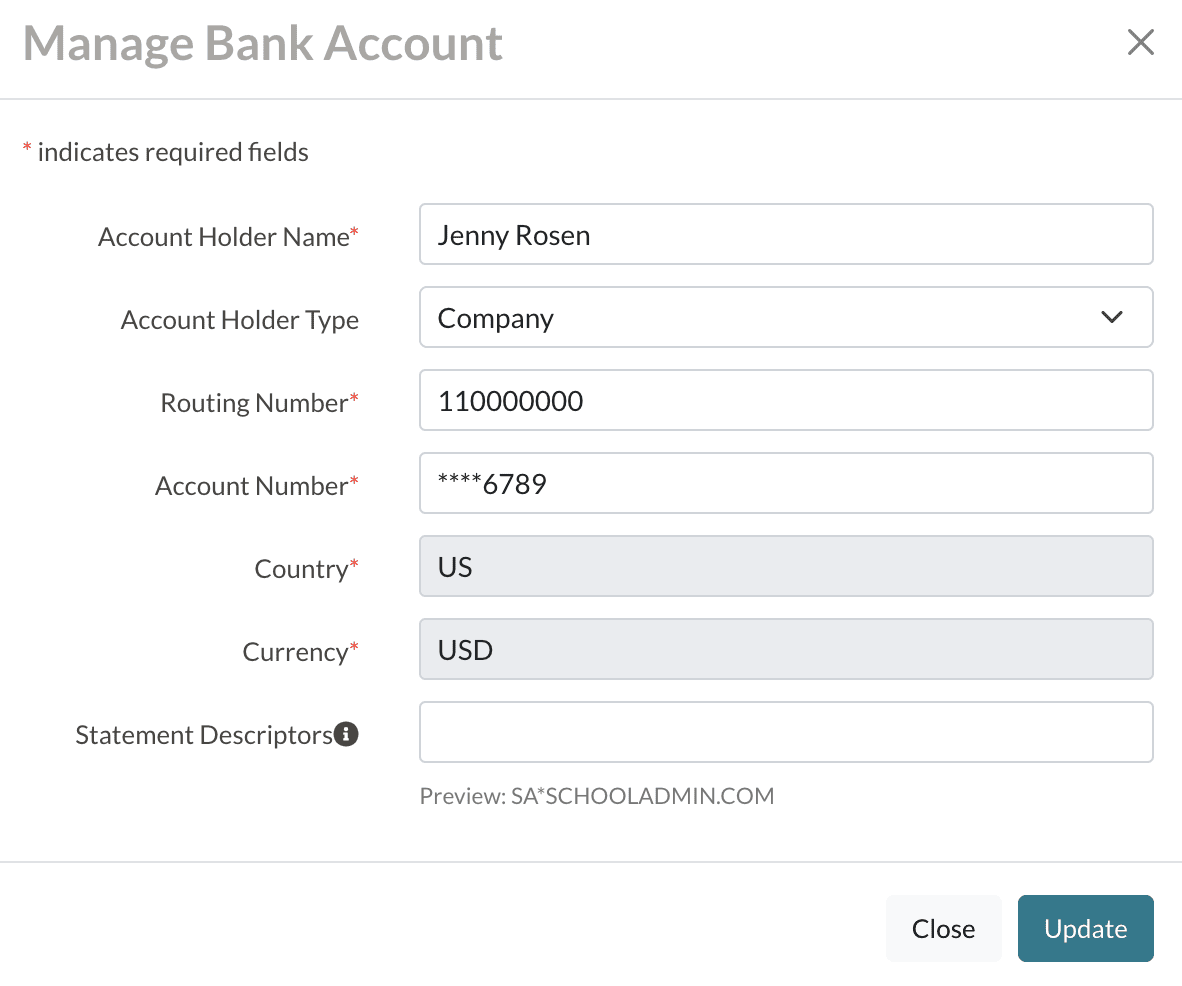Click the disabled Currency field showing USD
Image resolution: width=1182 pixels, height=986 pixels.
pyautogui.click(x=786, y=649)
